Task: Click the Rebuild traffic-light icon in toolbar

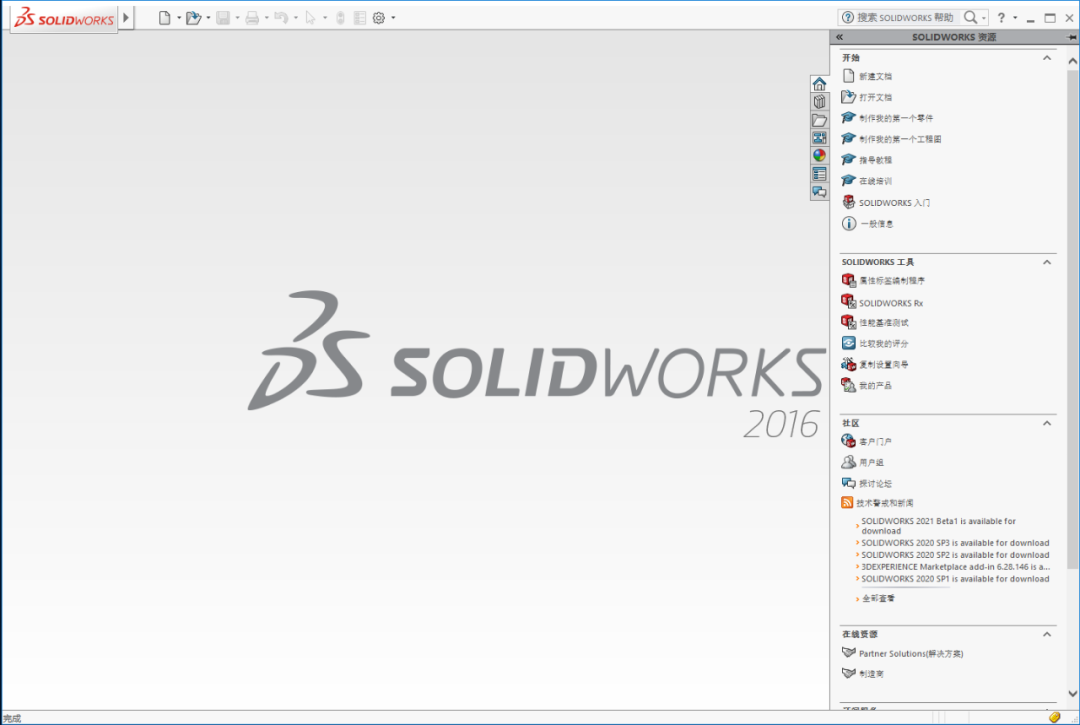Action: (340, 18)
